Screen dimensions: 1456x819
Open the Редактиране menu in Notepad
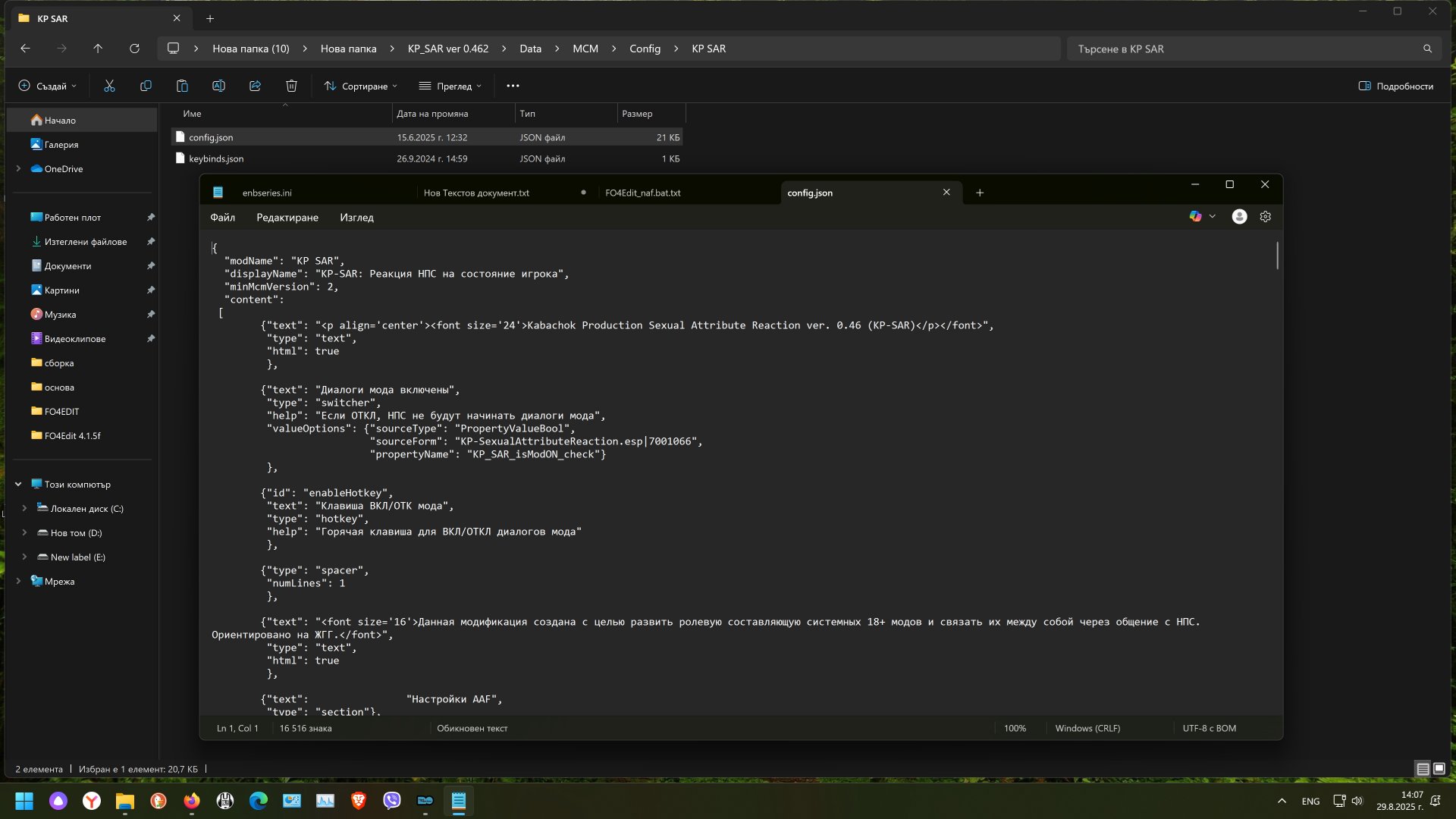[287, 218]
